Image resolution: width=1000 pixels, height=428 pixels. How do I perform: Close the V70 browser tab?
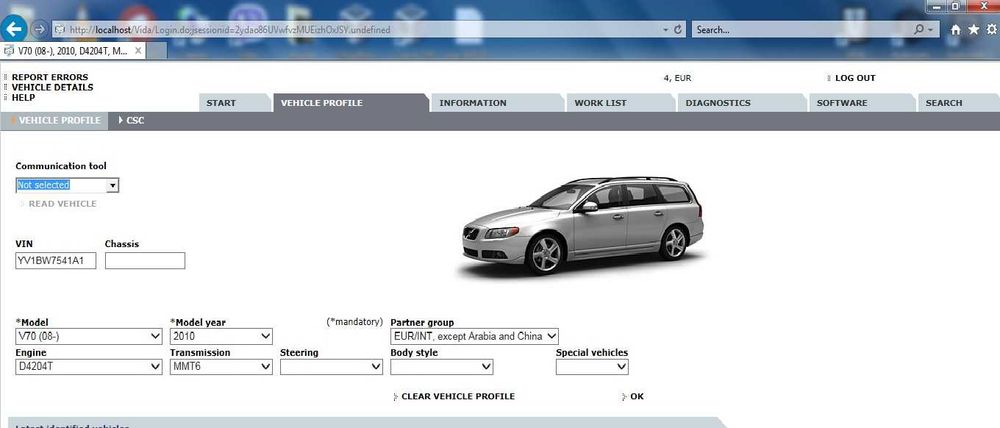138,50
